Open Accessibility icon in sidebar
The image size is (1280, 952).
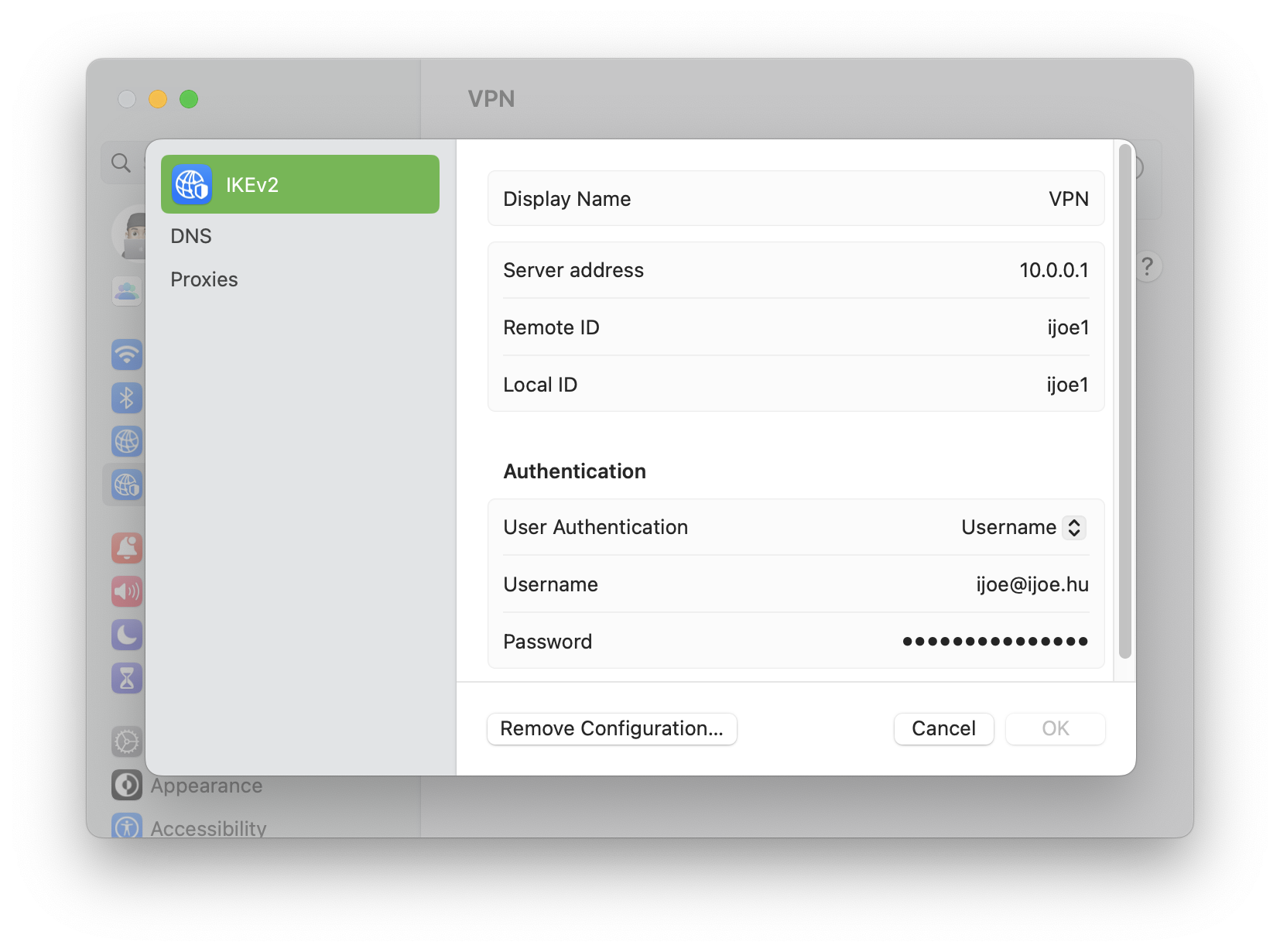tap(127, 826)
